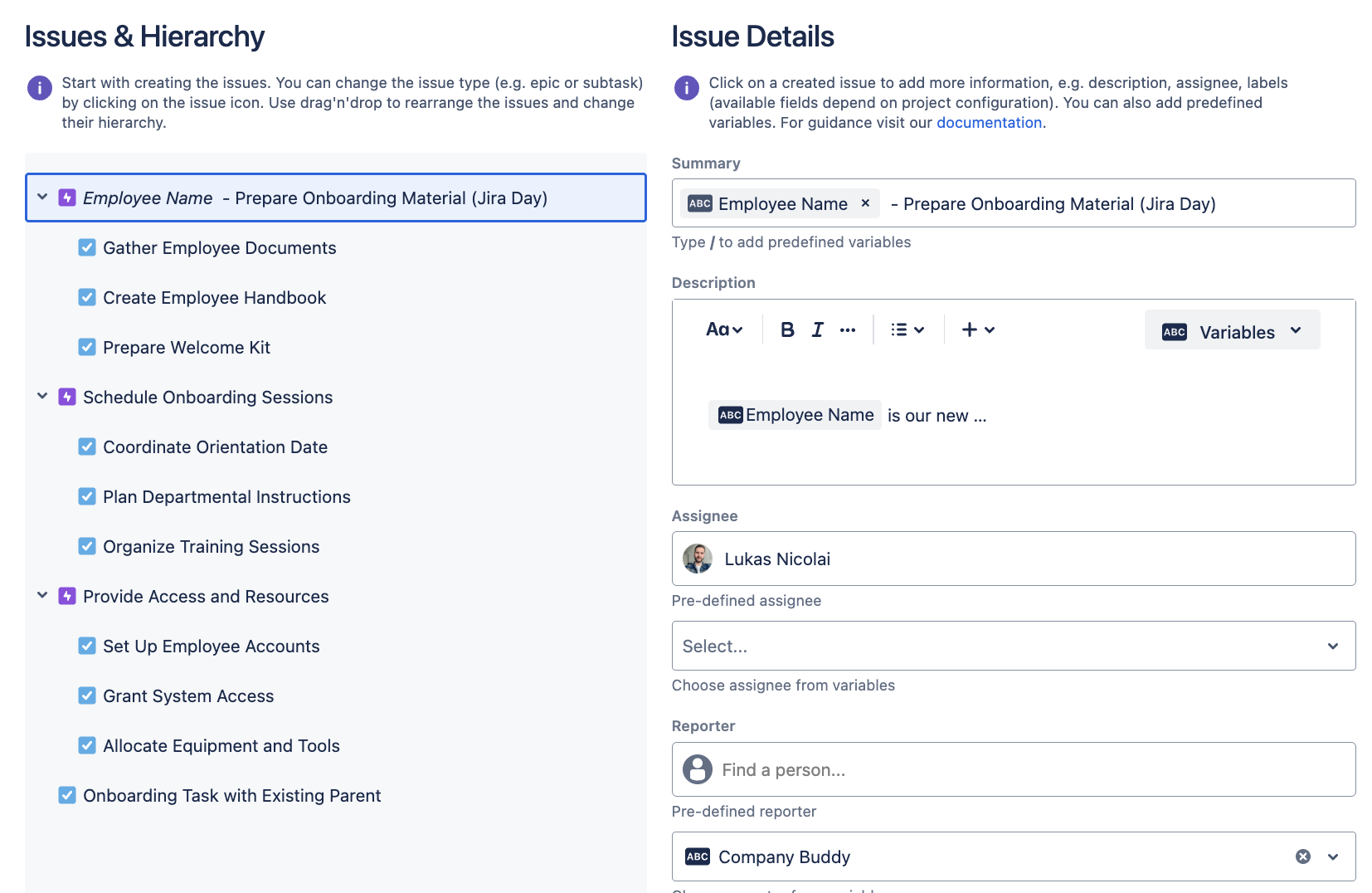Open more formatting options via the ellipsis icon
Image resolution: width=1372 pixels, height=893 pixels.
pyautogui.click(x=848, y=329)
